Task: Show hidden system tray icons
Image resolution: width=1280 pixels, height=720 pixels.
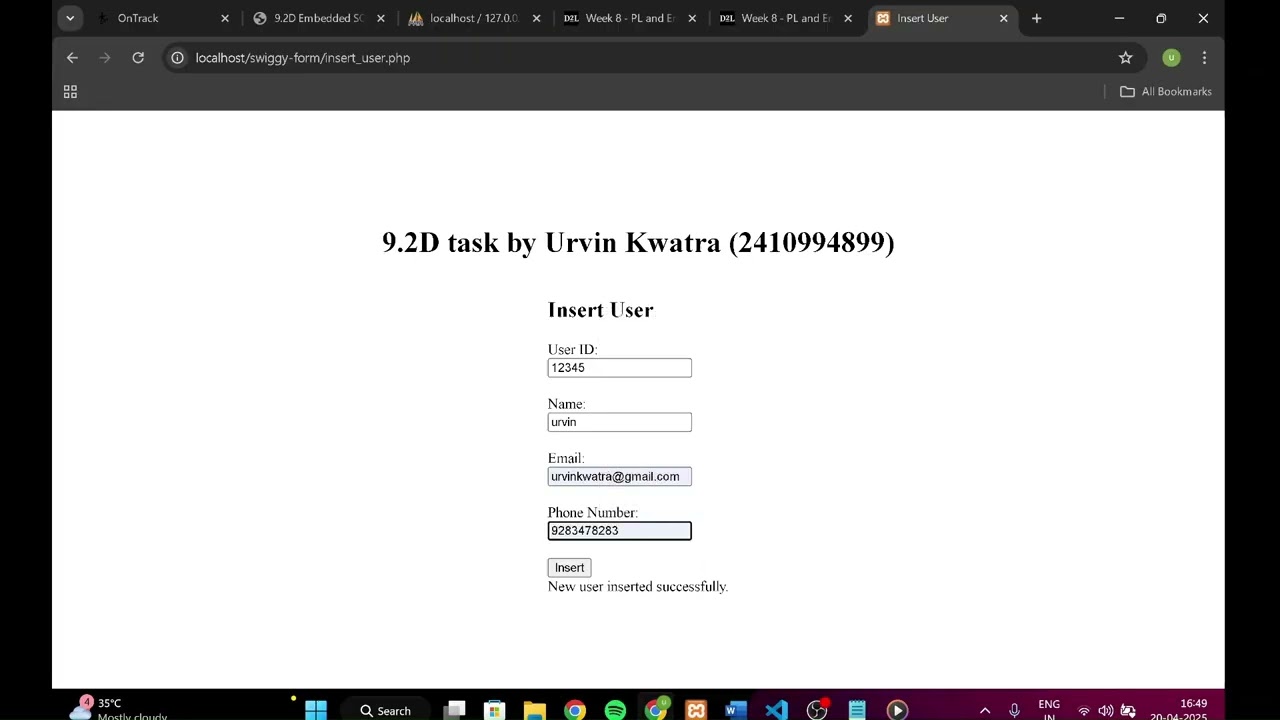Action: [x=985, y=711]
